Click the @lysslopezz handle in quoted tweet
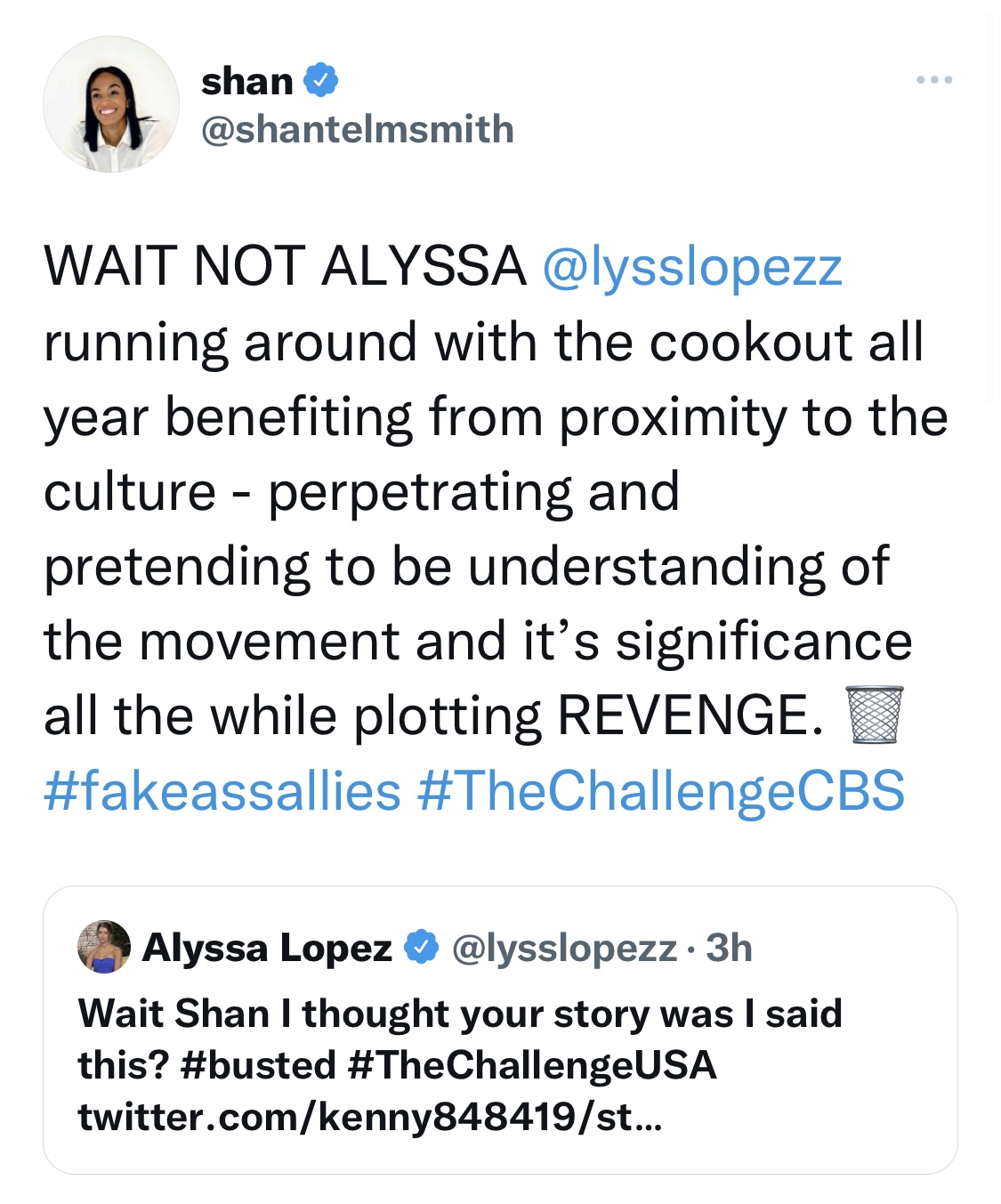1001x1204 pixels. coord(564,949)
